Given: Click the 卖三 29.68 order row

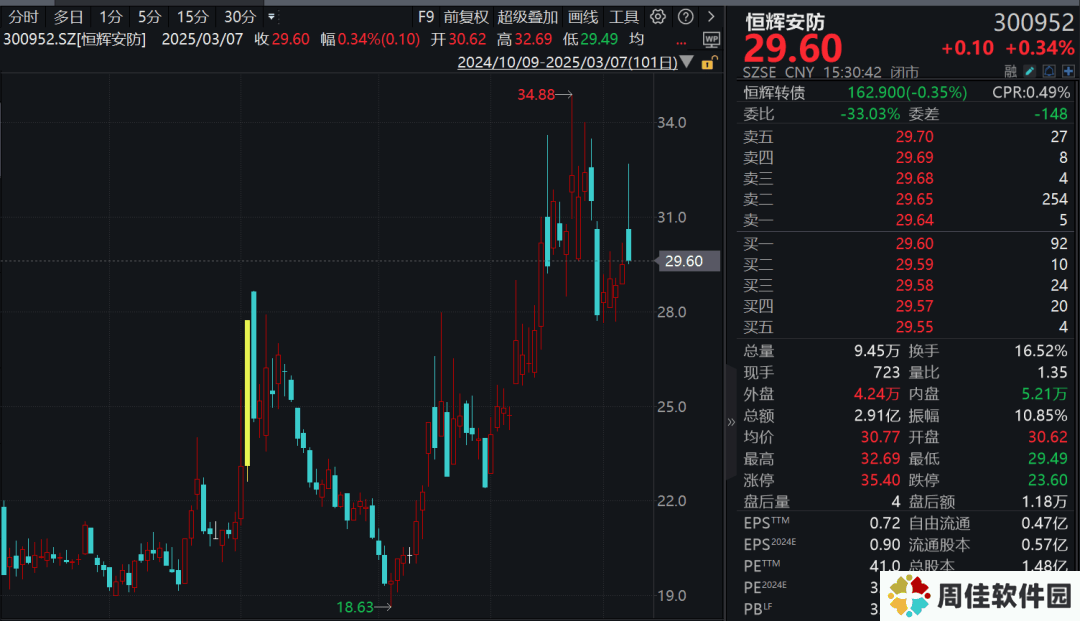Looking at the screenshot, I should (x=905, y=178).
